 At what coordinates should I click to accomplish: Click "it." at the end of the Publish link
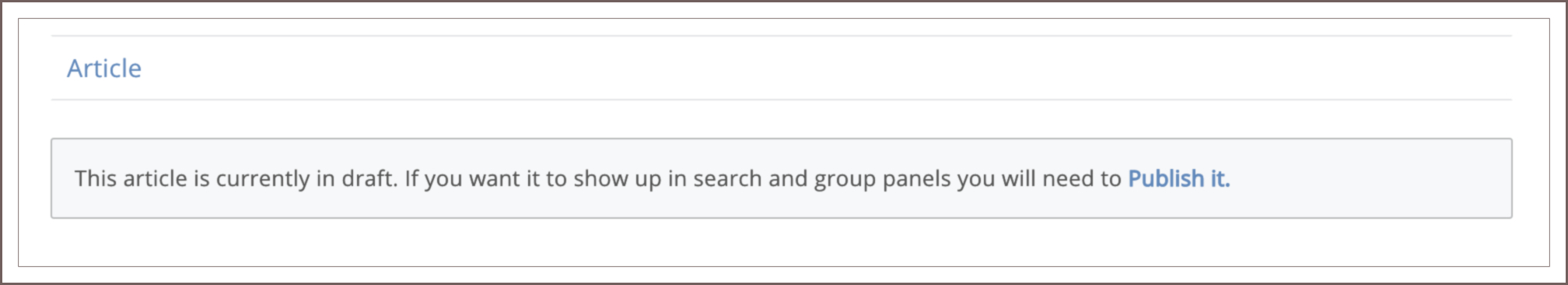1220,179
